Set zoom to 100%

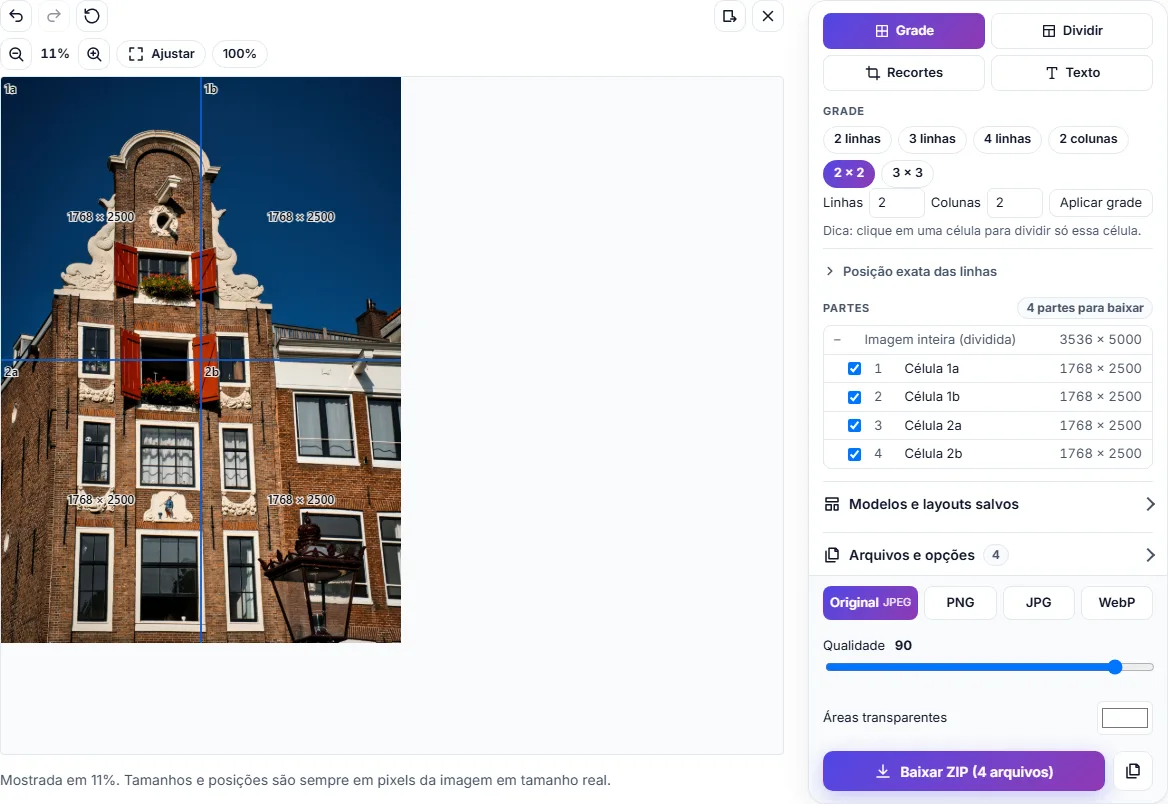[x=239, y=54]
